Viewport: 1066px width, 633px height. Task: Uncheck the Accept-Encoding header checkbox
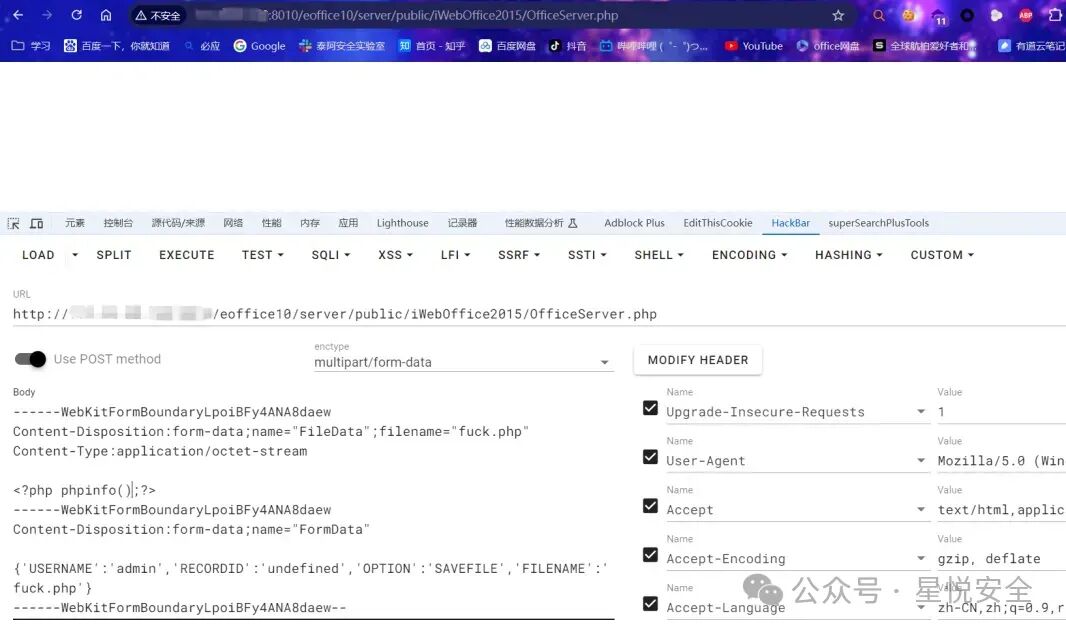click(650, 555)
